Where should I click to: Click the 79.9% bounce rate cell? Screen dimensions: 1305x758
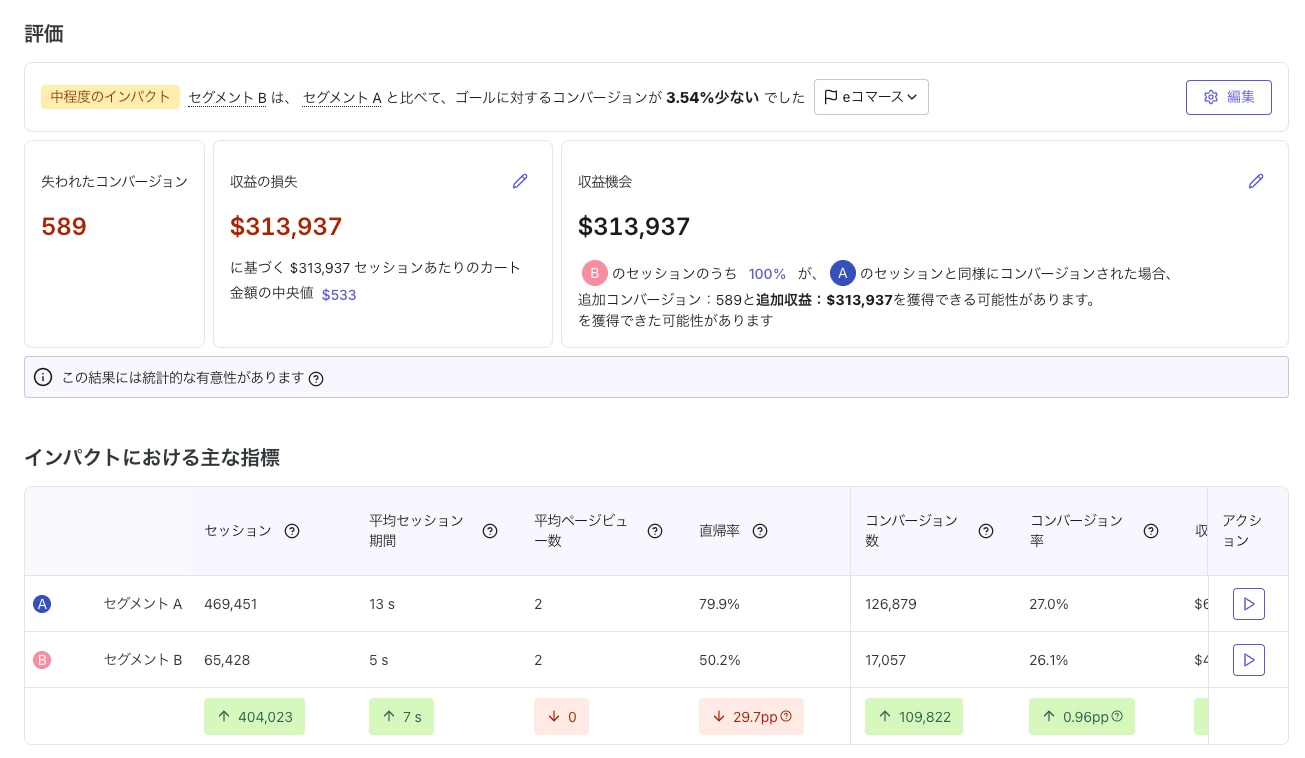[x=719, y=604]
